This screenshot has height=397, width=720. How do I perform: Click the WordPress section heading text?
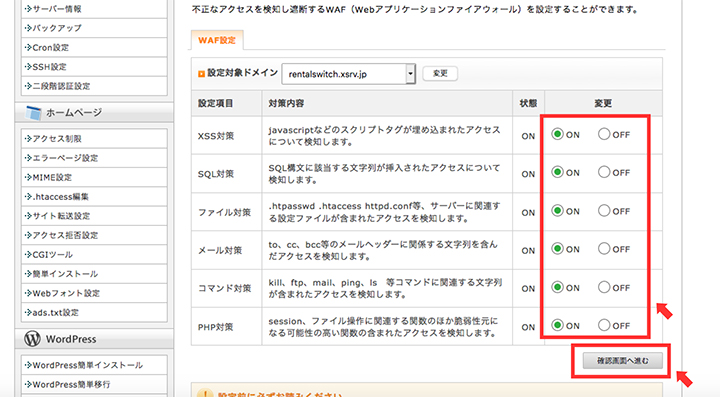(x=71, y=339)
